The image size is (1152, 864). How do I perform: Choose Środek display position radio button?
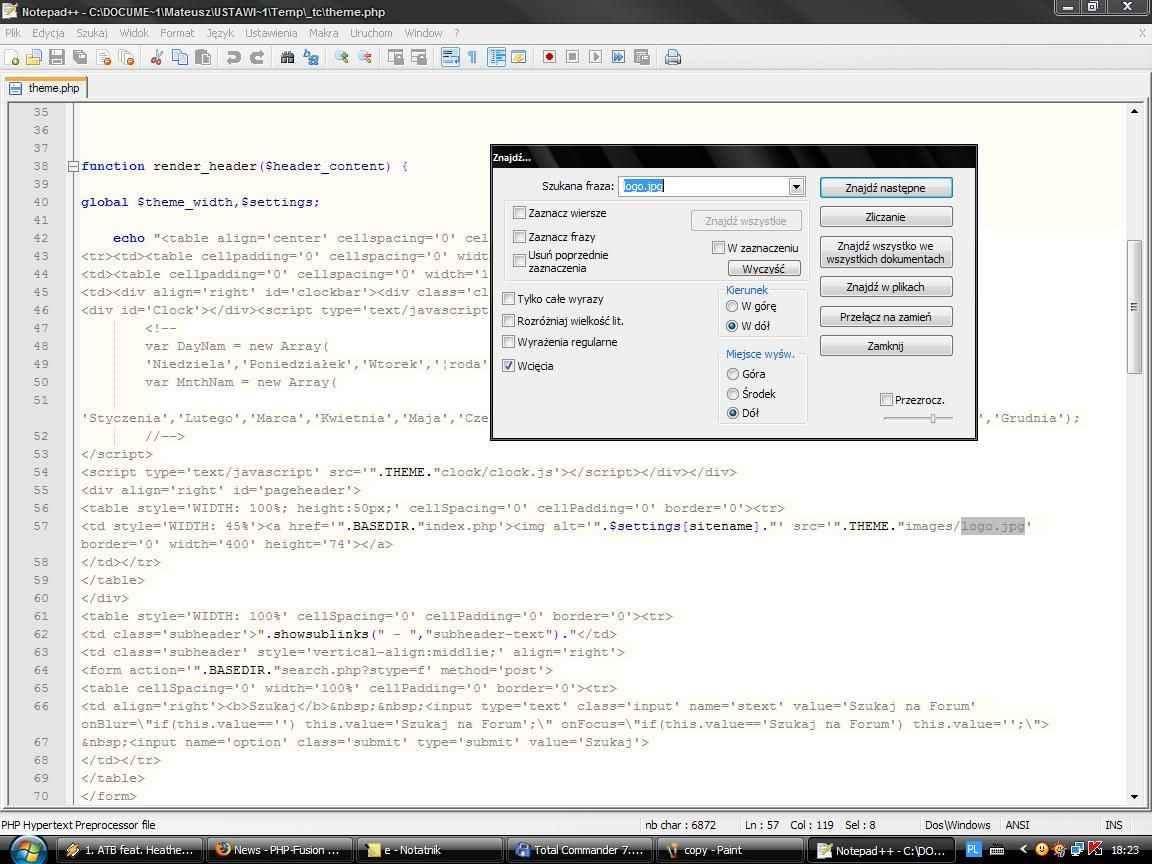click(732, 394)
